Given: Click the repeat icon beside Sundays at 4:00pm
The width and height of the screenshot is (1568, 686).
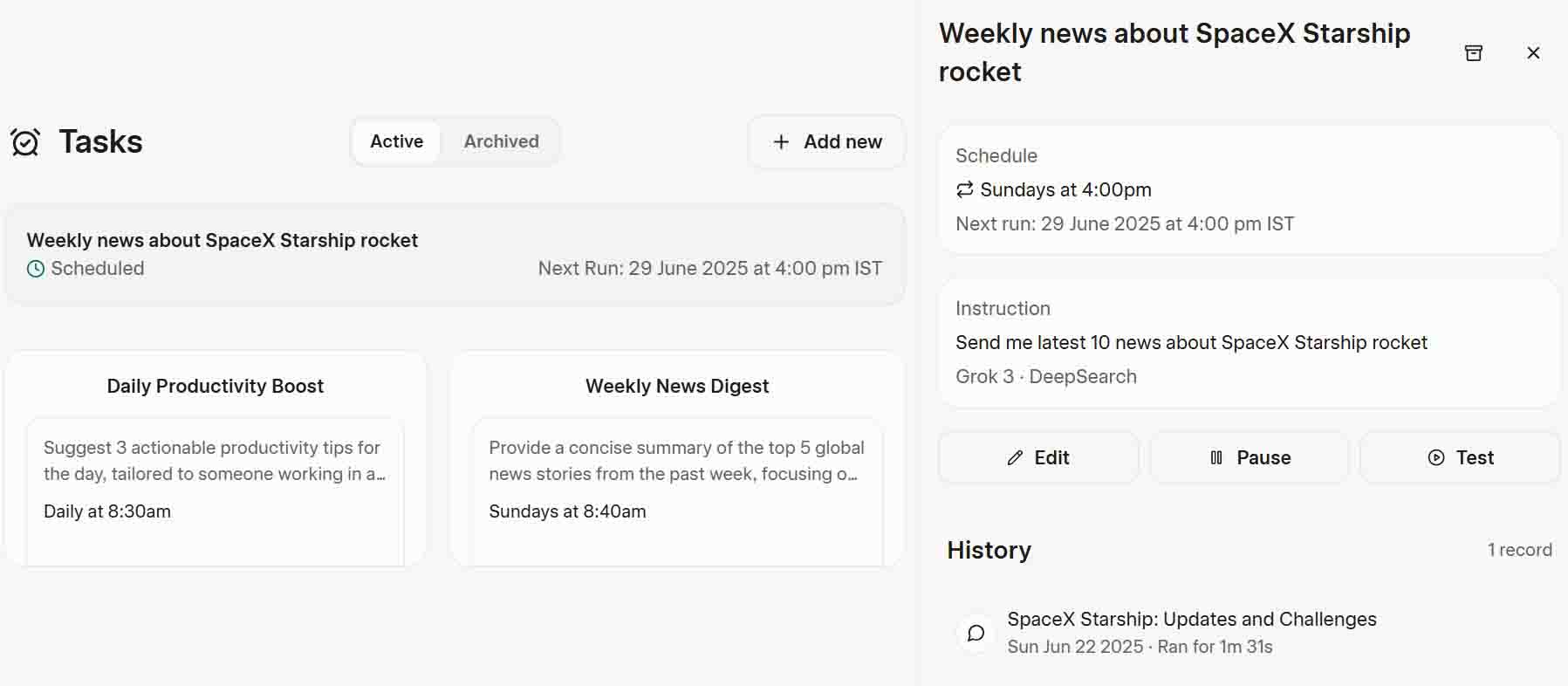Looking at the screenshot, I should pyautogui.click(x=964, y=189).
